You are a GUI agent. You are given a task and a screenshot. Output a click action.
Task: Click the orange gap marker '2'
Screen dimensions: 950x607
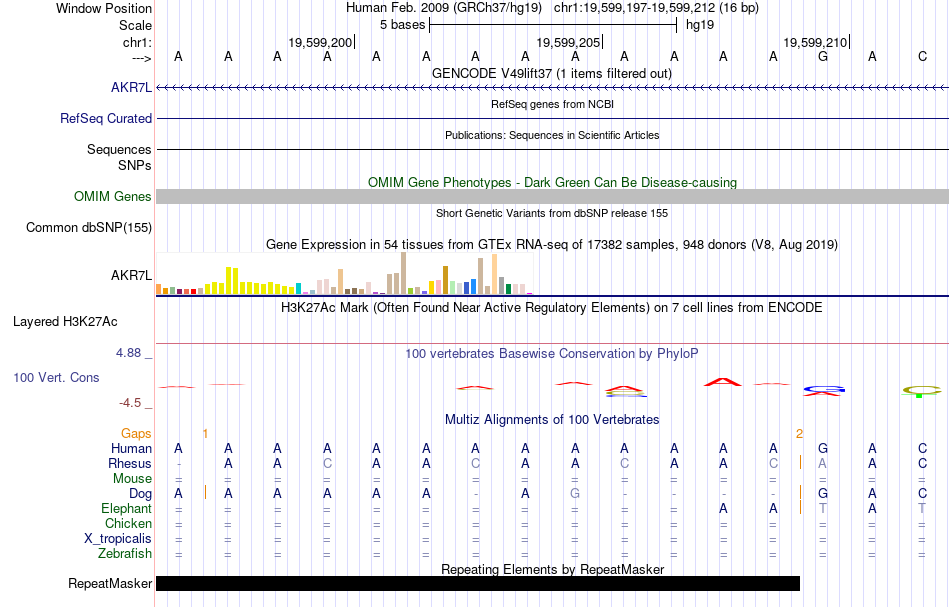pyautogui.click(x=799, y=433)
